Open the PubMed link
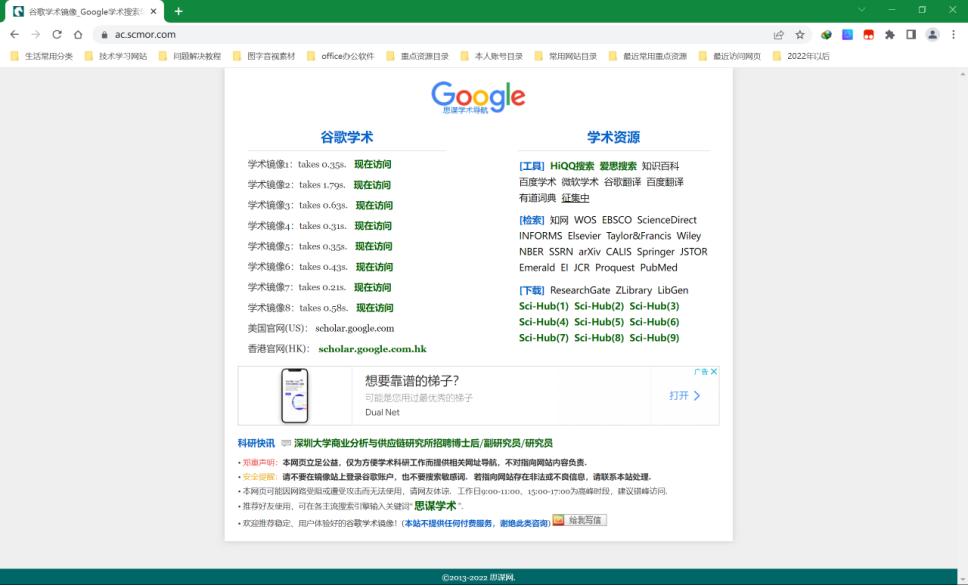Viewport: 968px width, 586px height. click(659, 268)
